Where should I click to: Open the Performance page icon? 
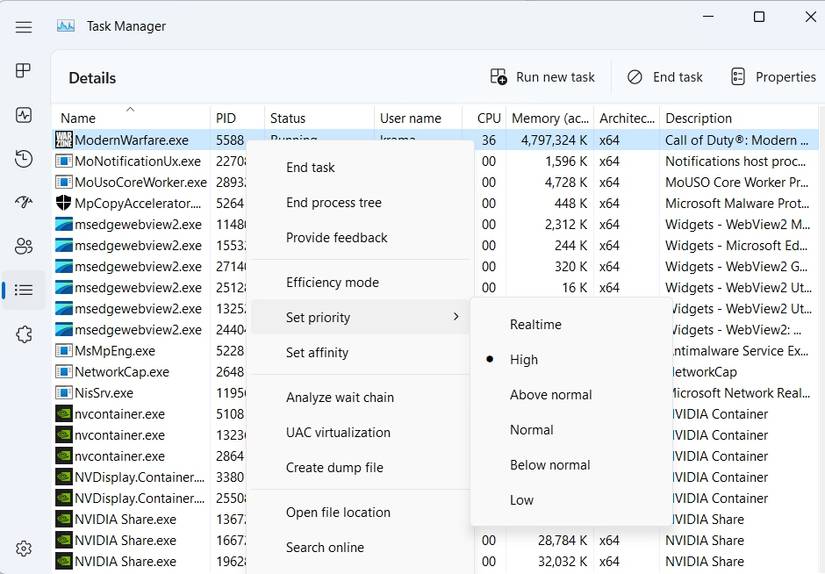(24, 115)
